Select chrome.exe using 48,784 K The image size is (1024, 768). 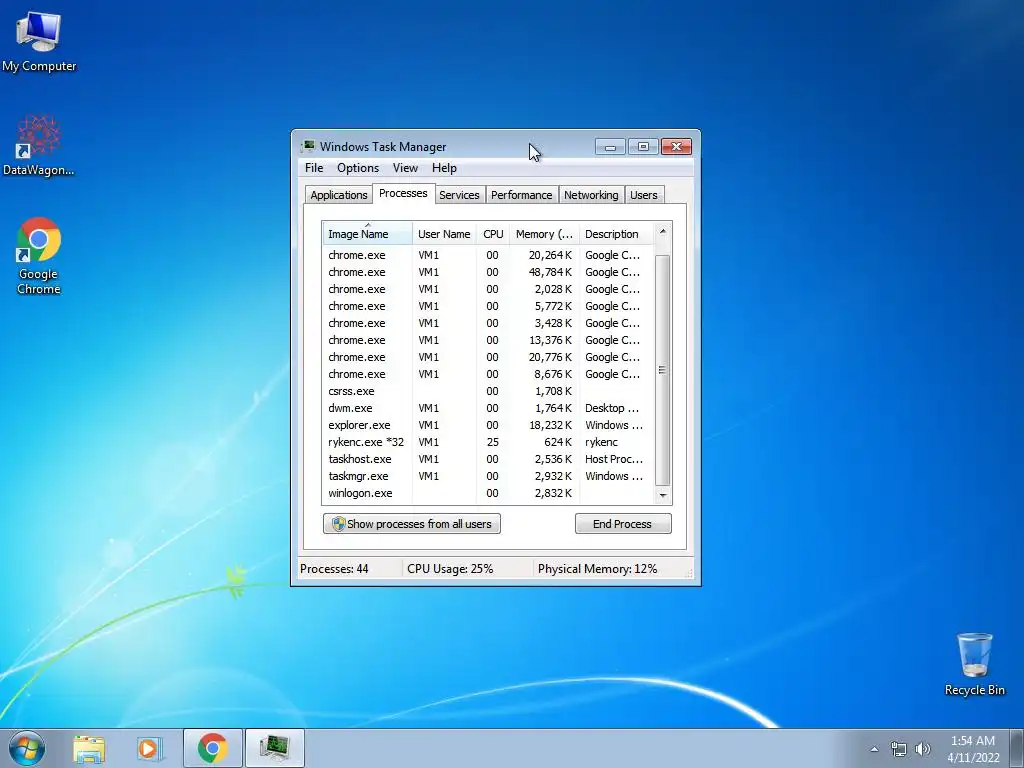click(488, 272)
